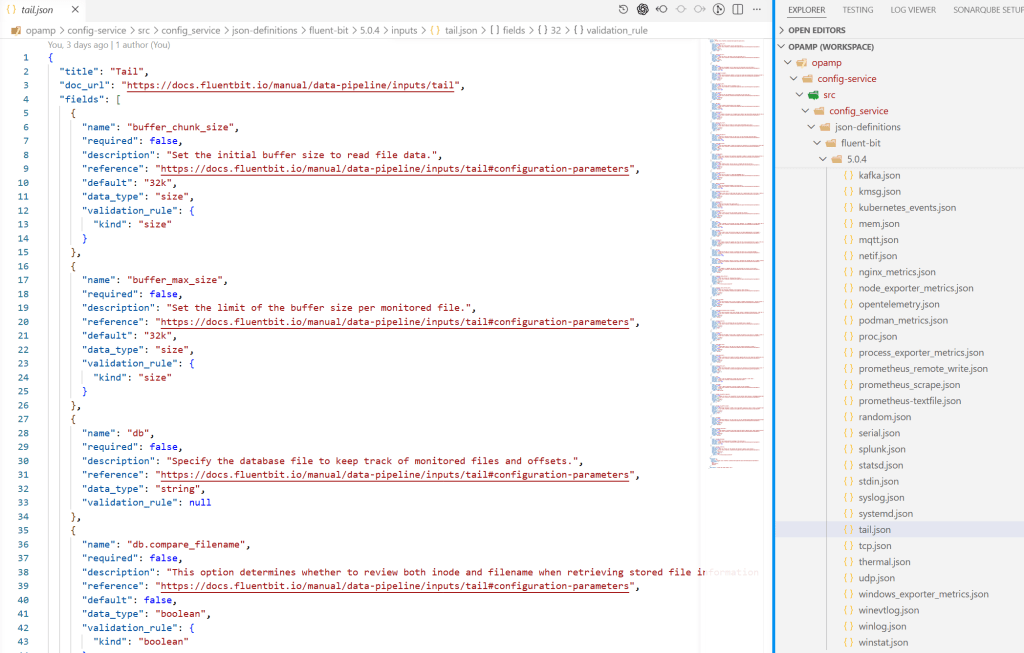Click the middle diamond change-toggle icon
The image size is (1024, 653).
click(680, 9)
